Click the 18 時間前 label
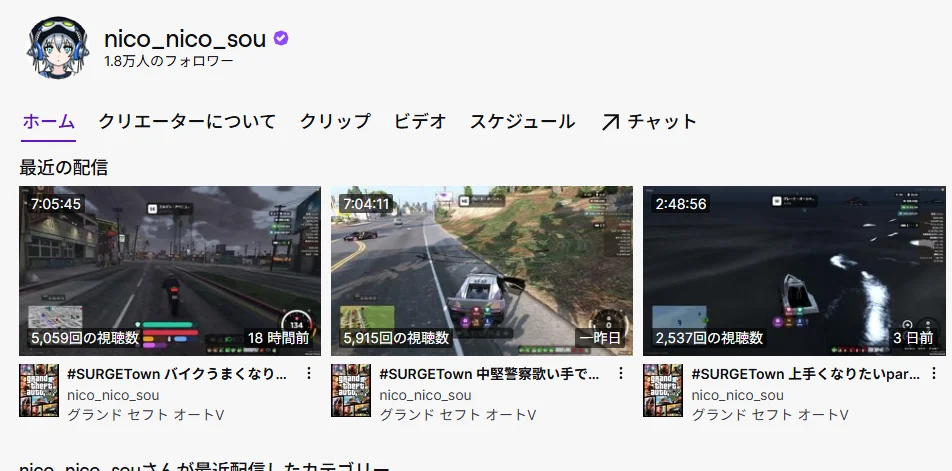The width and height of the screenshot is (952, 471). coord(278,338)
